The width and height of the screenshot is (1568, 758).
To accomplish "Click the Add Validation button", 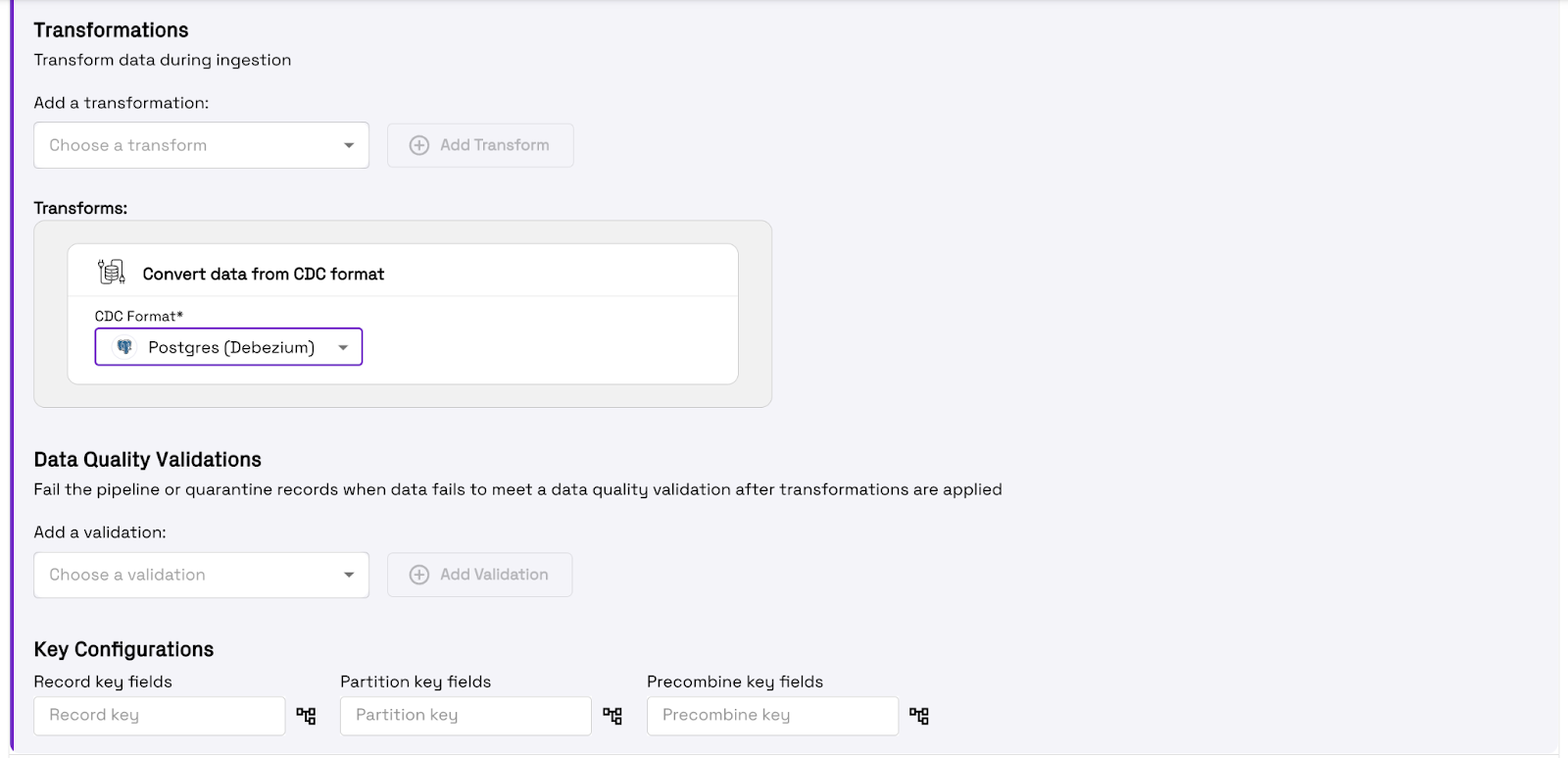I will [479, 575].
